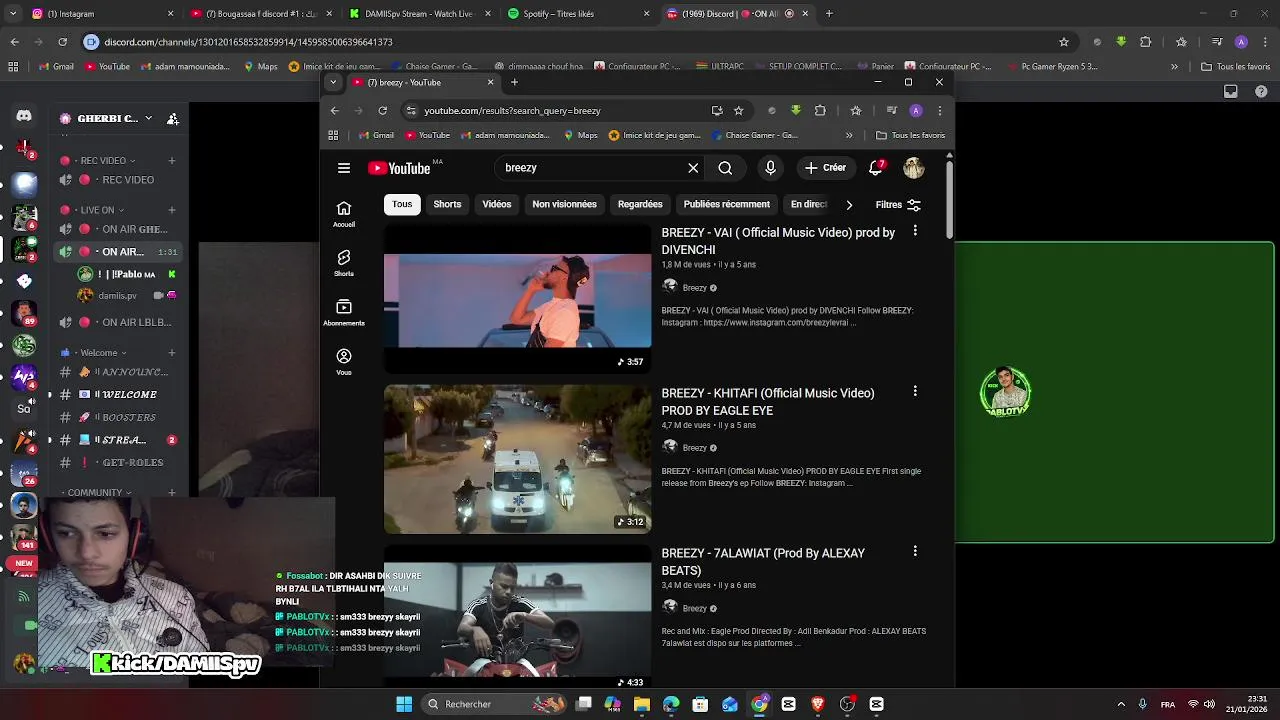Open the Discord home icon

pyautogui.click(x=24, y=117)
